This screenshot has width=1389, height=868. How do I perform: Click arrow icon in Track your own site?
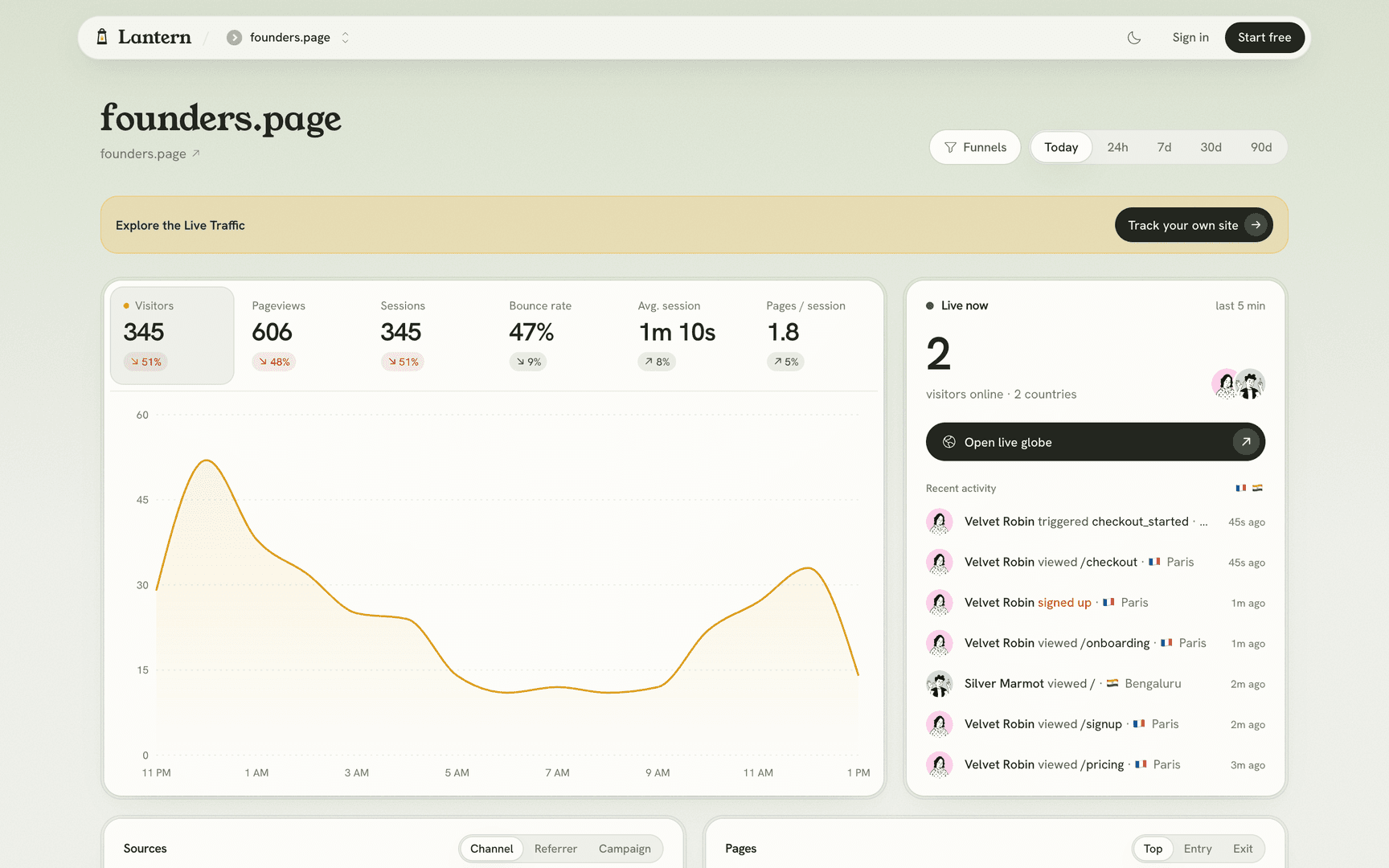pyautogui.click(x=1256, y=225)
